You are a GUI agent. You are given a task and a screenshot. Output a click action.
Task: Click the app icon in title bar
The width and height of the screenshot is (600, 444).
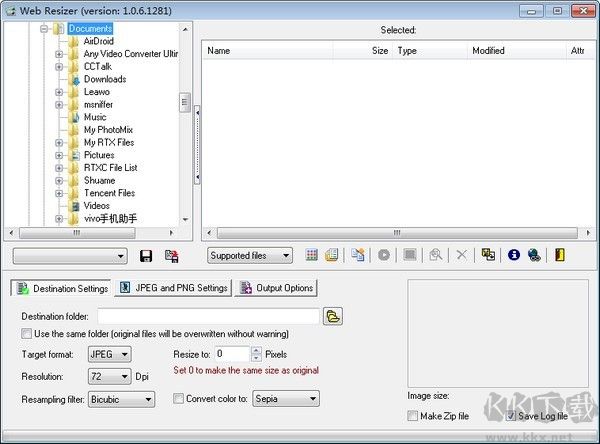coord(10,11)
